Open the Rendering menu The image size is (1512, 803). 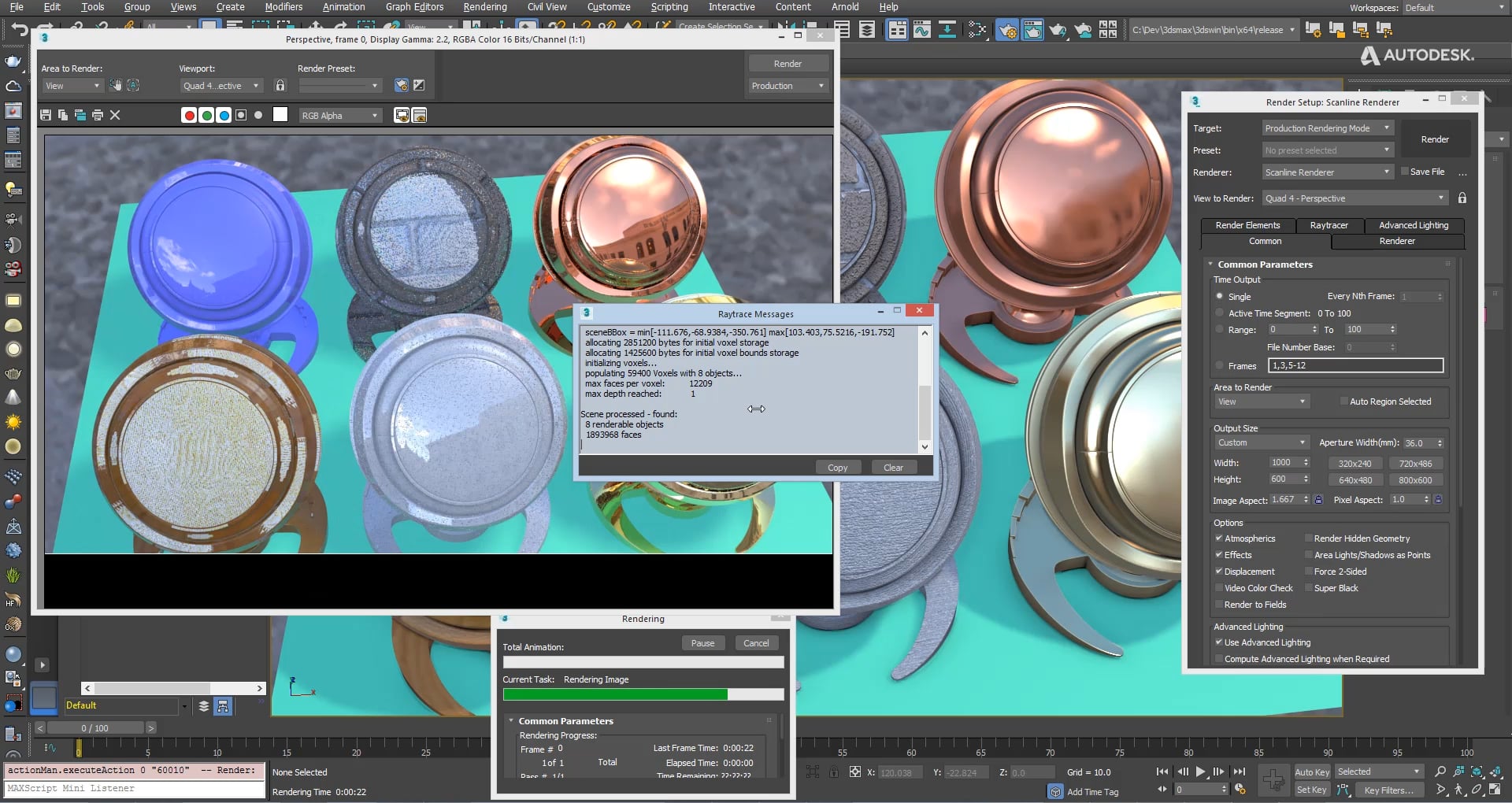[484, 7]
